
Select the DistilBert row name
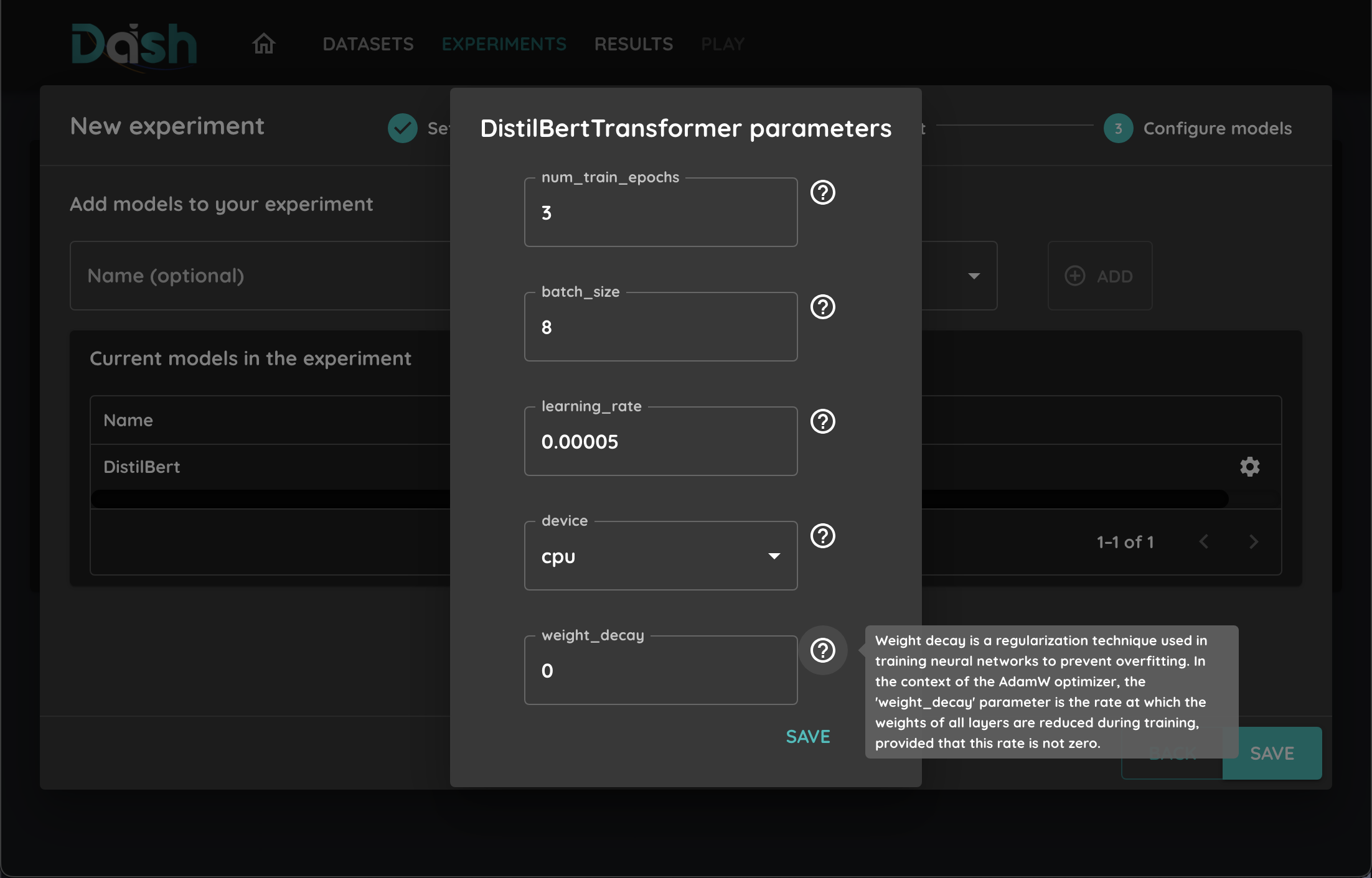(x=141, y=467)
